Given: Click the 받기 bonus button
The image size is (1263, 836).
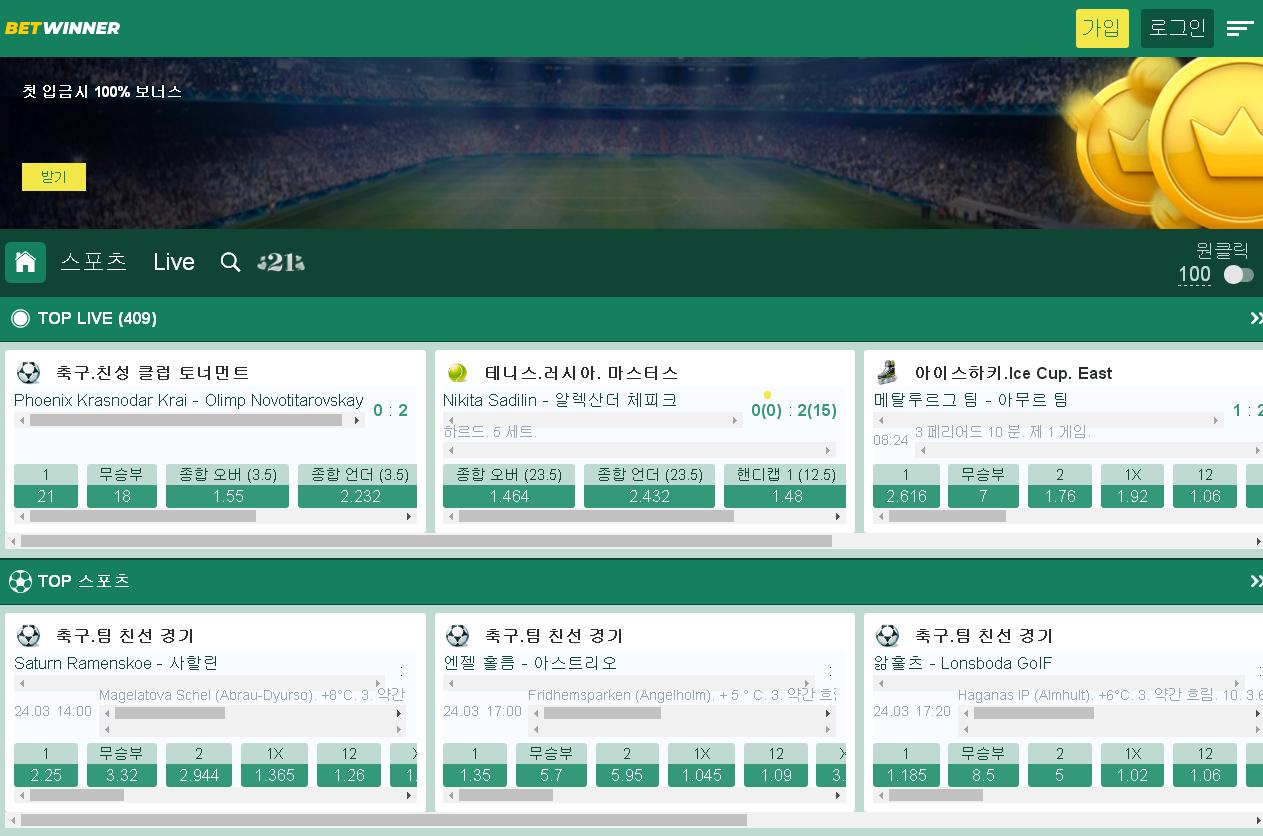Looking at the screenshot, I should coord(54,177).
